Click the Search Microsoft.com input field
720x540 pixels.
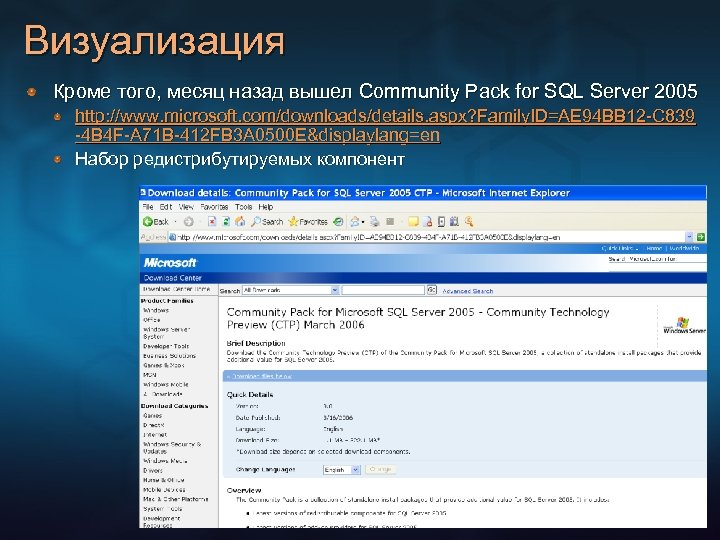(x=658, y=267)
